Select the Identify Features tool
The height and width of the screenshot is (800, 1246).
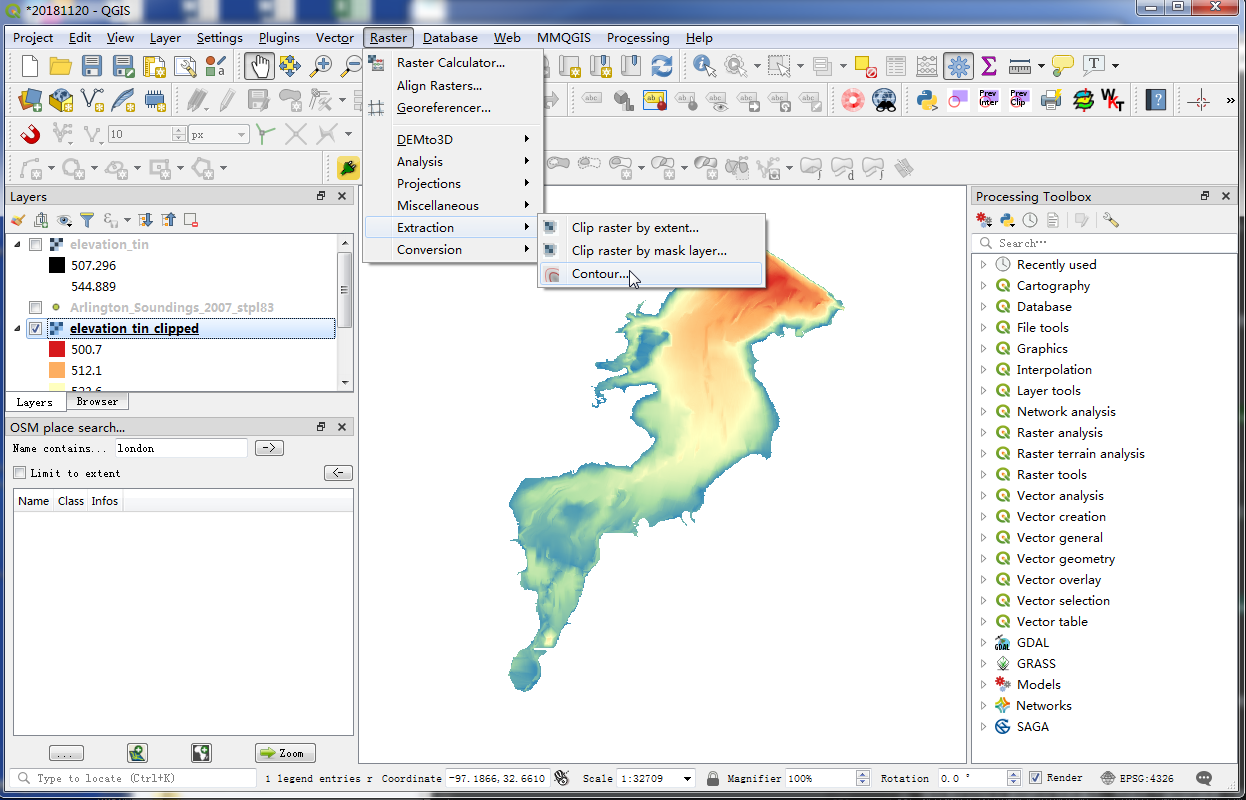click(703, 67)
